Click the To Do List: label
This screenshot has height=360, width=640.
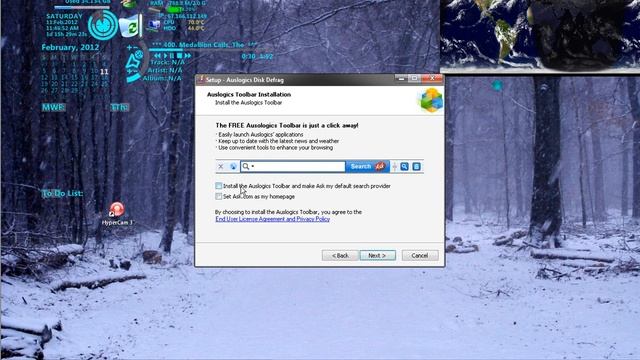pyautogui.click(x=62, y=193)
